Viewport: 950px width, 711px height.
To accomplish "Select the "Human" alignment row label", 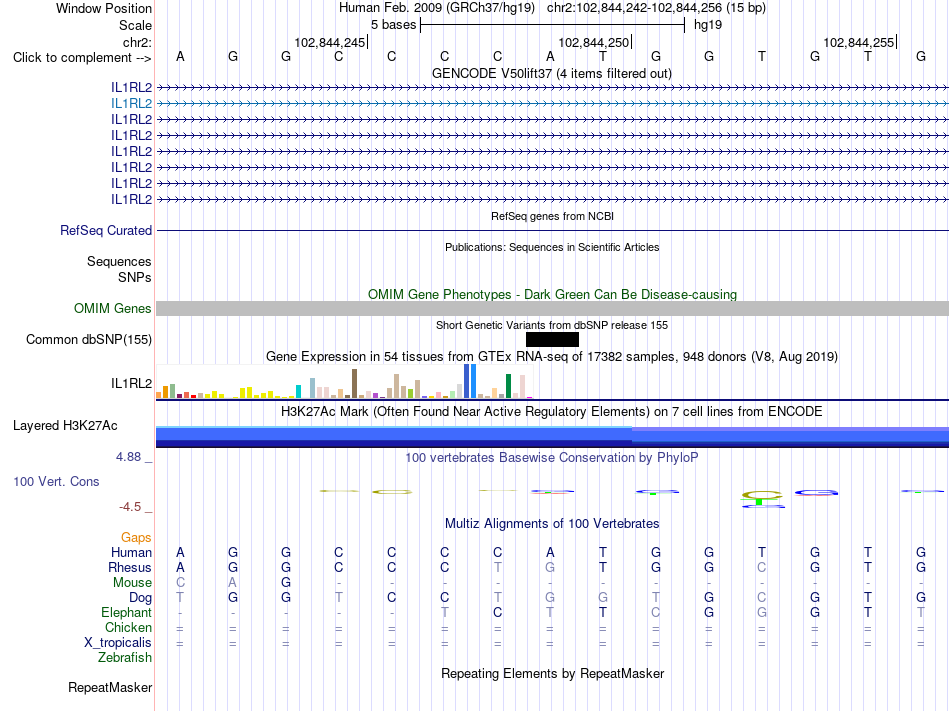I will coord(131,552).
